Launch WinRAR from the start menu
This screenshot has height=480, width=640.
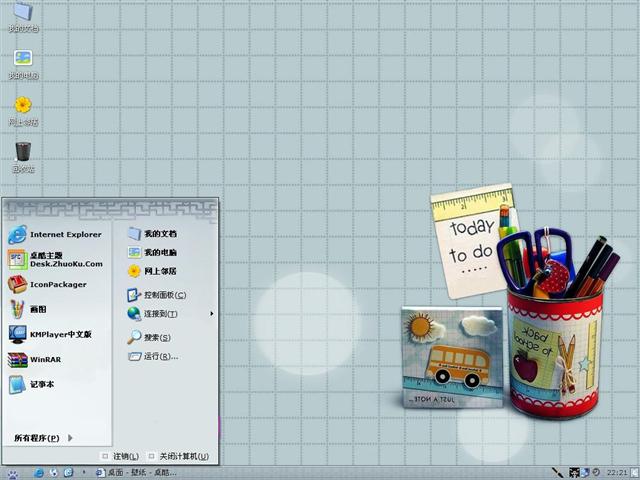click(35, 360)
